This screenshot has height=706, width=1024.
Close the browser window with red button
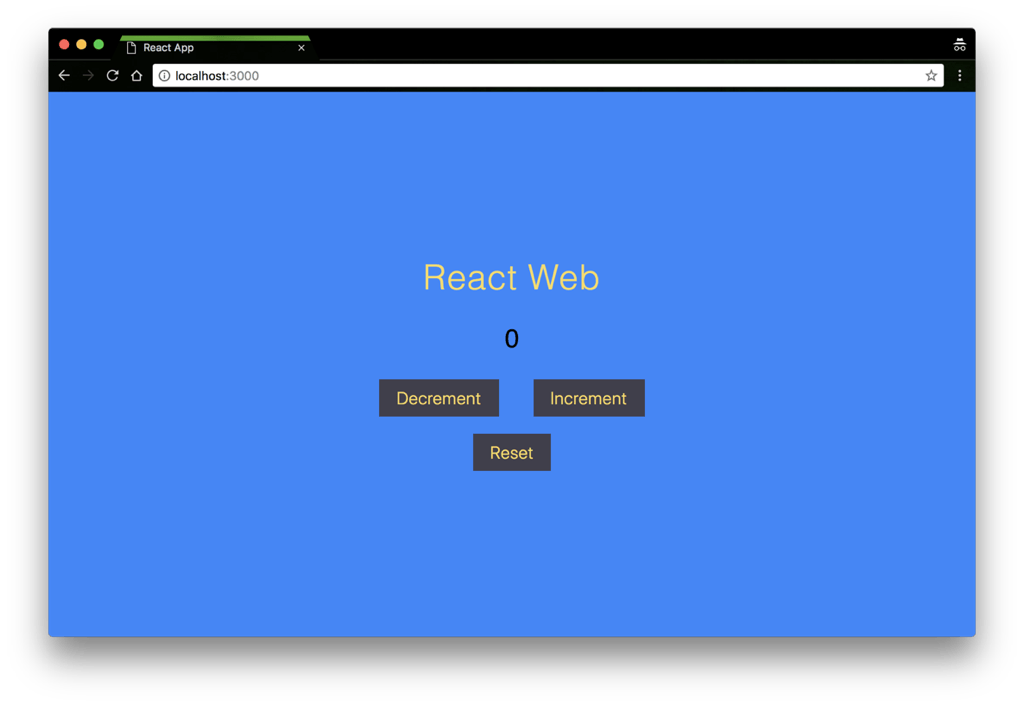click(64, 45)
